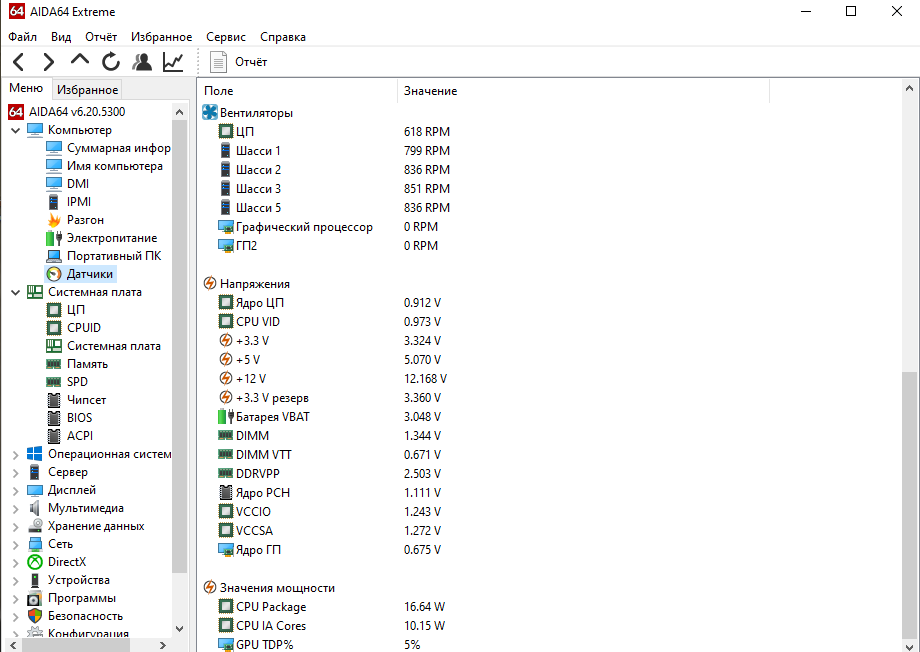Select the Портативный ПК laptop icon
The height and width of the screenshot is (652, 920).
point(54,256)
